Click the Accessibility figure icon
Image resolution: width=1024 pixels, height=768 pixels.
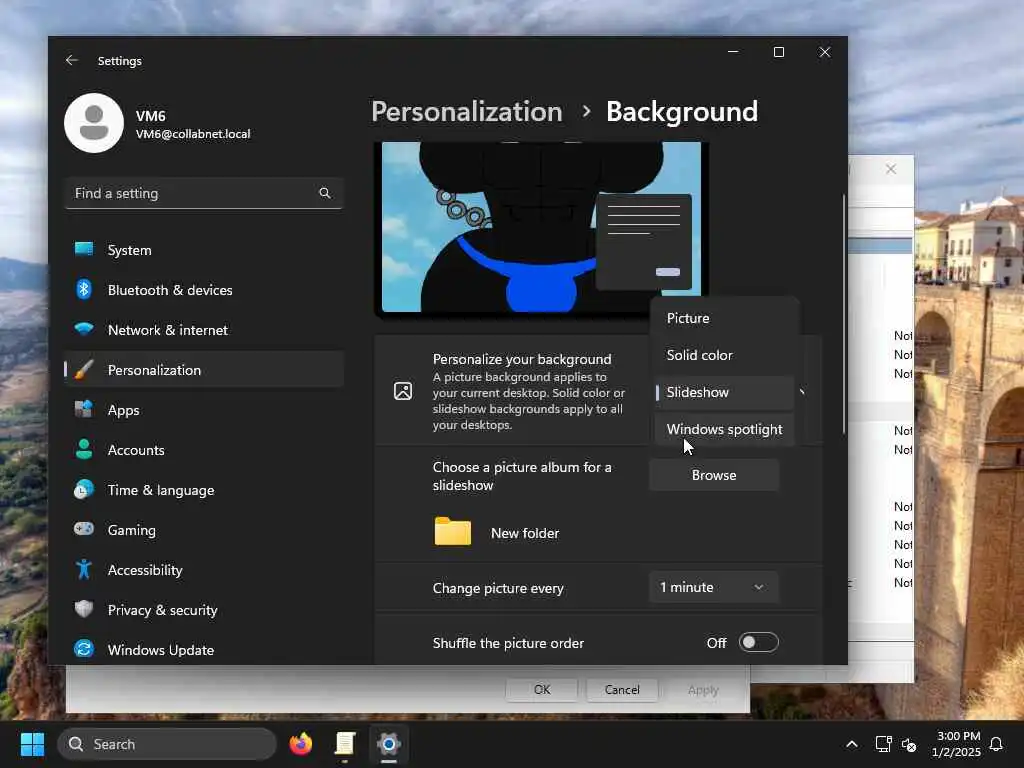84,569
